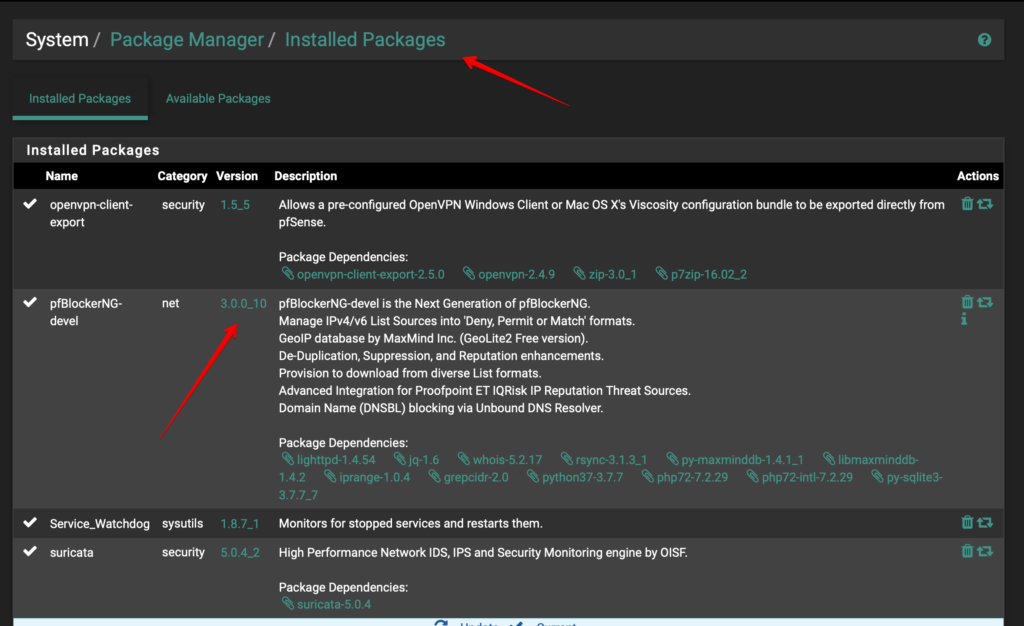Viewport: 1024px width, 626px height.
Task: Open jq-1.6 dependency link
Action: point(417,460)
